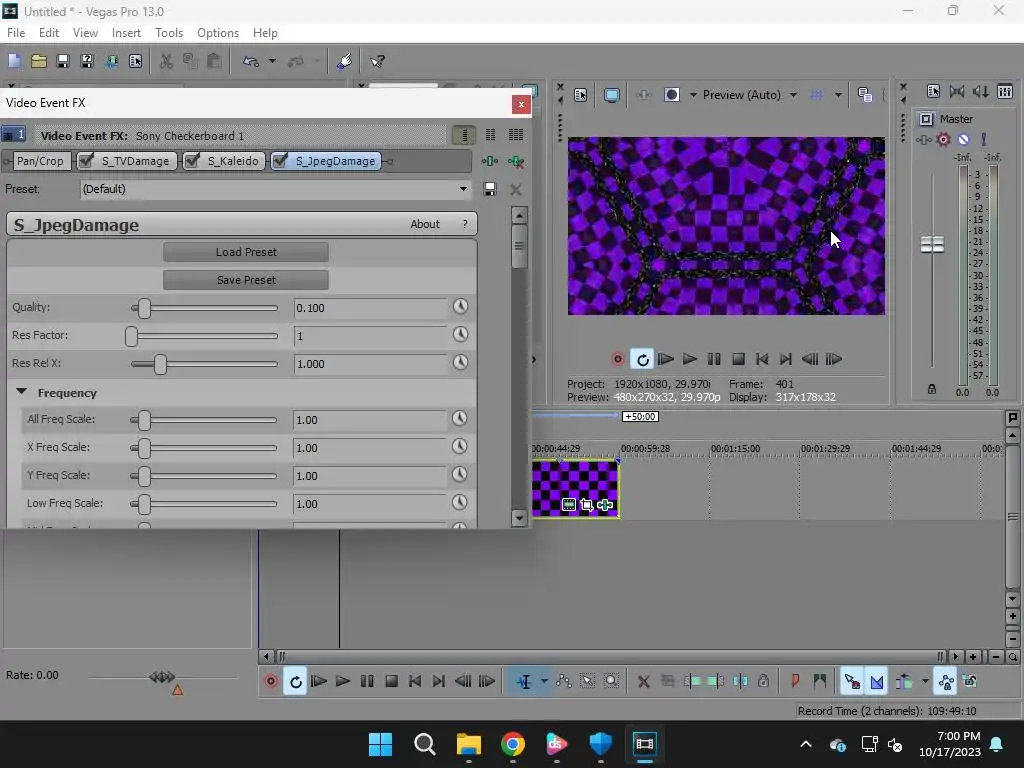1024x768 pixels.
Task: Click the FX panel scrollbar down arrow
Action: [x=519, y=518]
